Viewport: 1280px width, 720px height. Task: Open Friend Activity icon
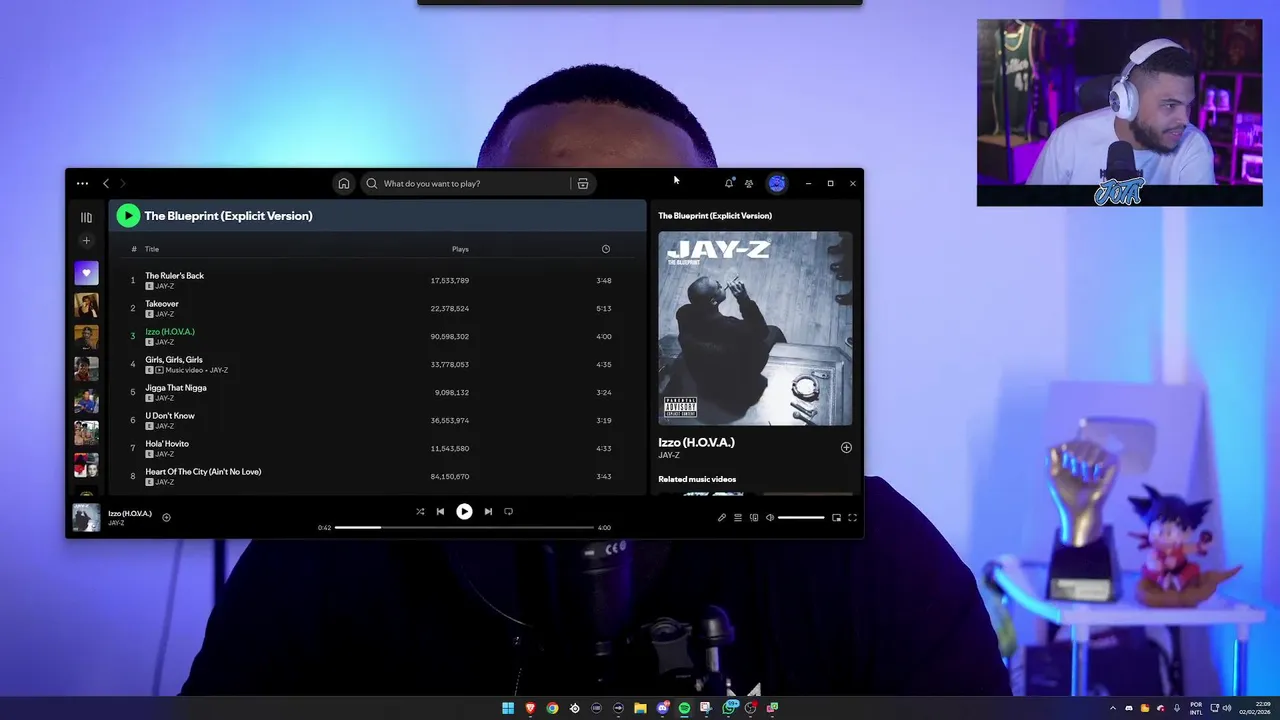pos(749,184)
